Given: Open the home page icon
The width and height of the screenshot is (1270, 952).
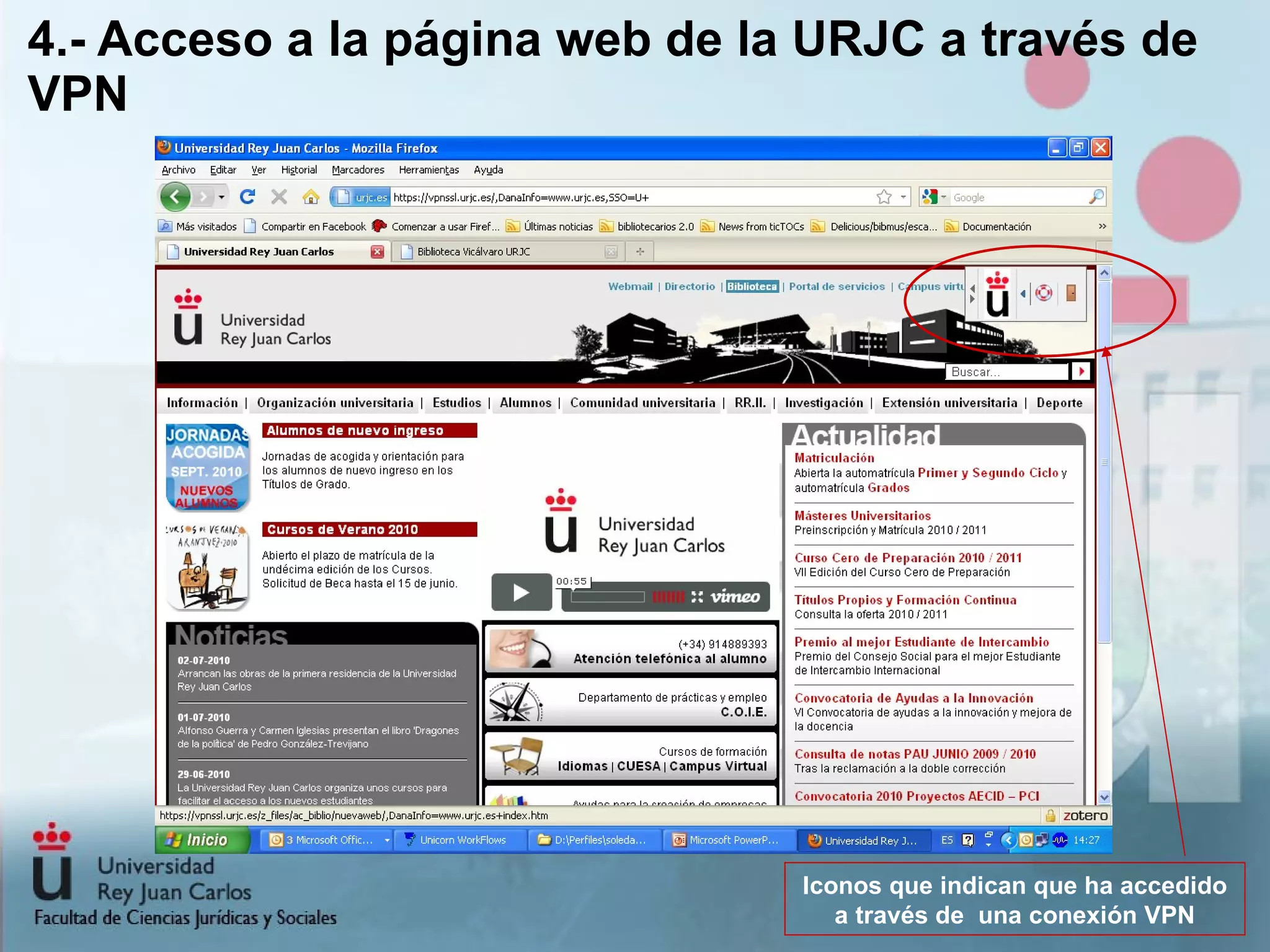Looking at the screenshot, I should pyautogui.click(x=311, y=197).
